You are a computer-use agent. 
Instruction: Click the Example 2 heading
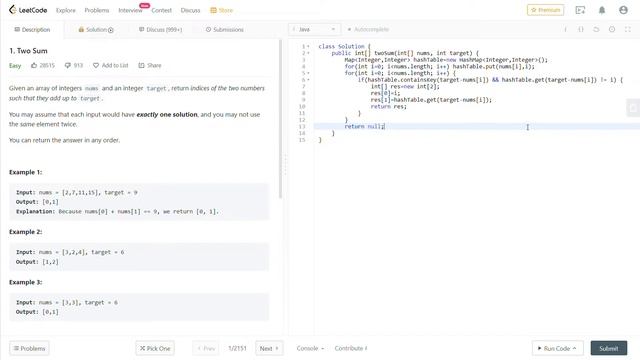click(25, 232)
